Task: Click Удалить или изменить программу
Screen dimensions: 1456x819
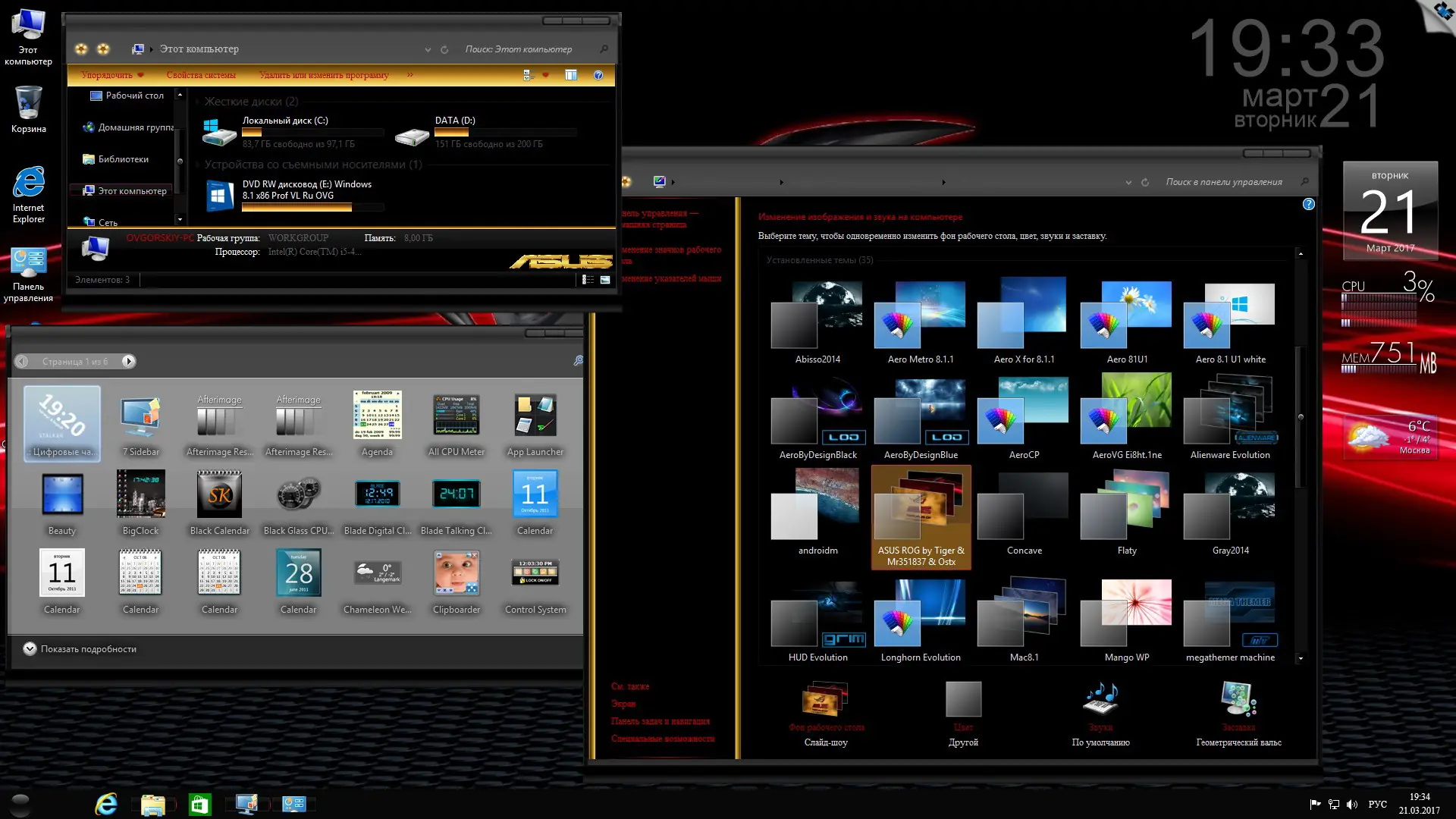Action: (324, 75)
